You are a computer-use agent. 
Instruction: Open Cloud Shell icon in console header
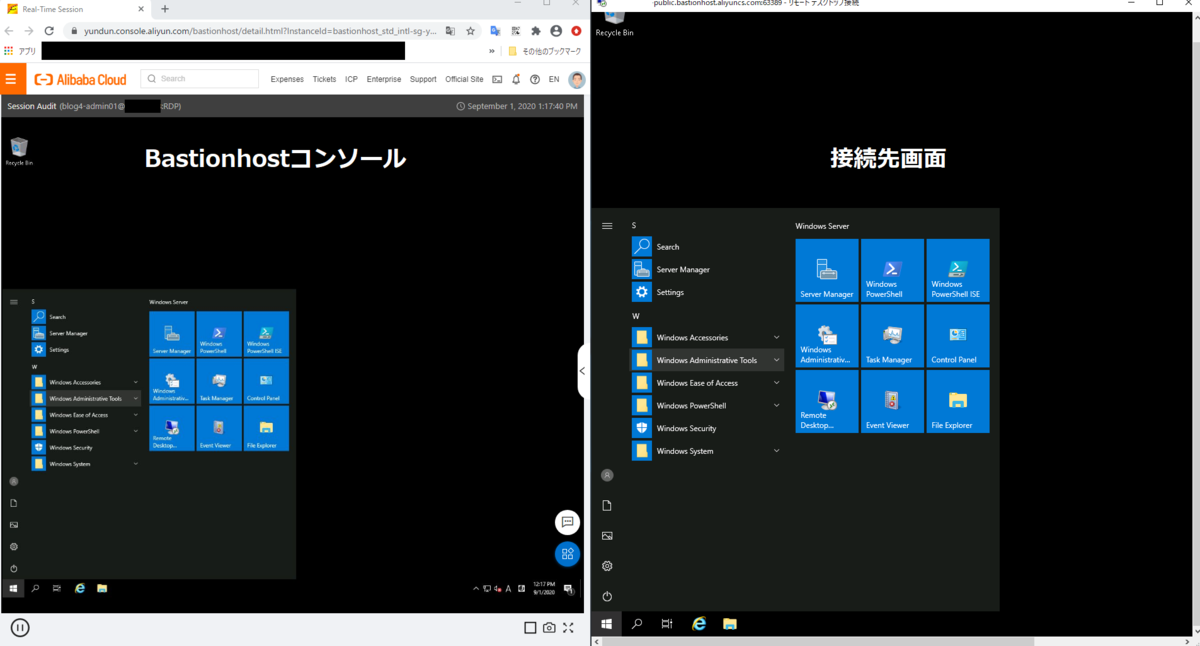[x=497, y=79]
